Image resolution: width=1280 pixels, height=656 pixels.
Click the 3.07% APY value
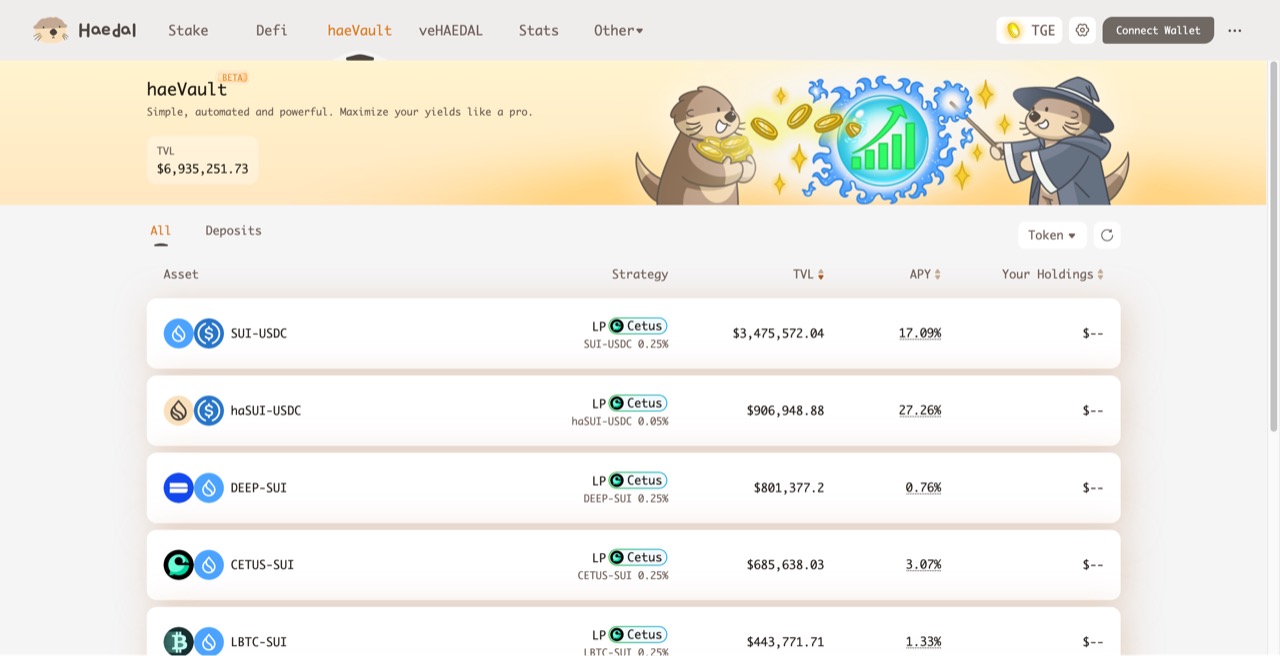pyautogui.click(x=923, y=564)
